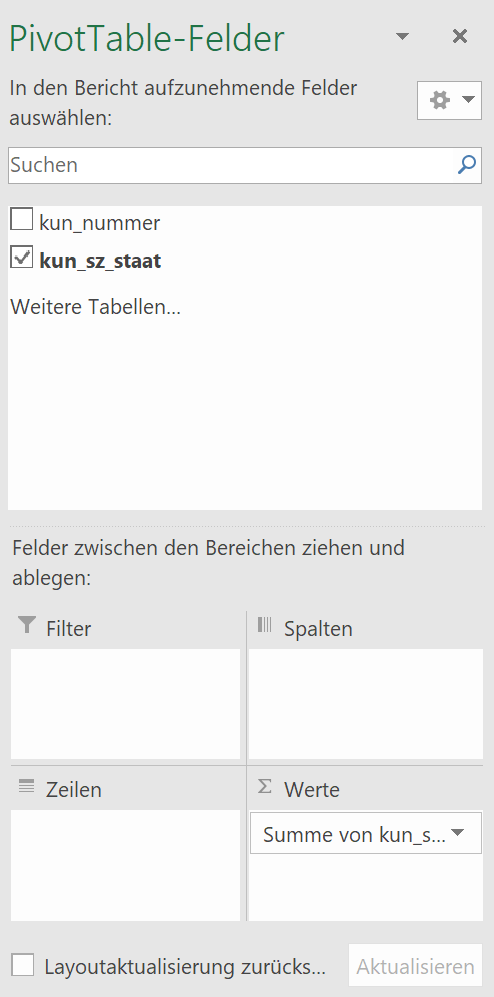Close the PivotTable-Felder pane
494x997 pixels.
click(x=460, y=36)
